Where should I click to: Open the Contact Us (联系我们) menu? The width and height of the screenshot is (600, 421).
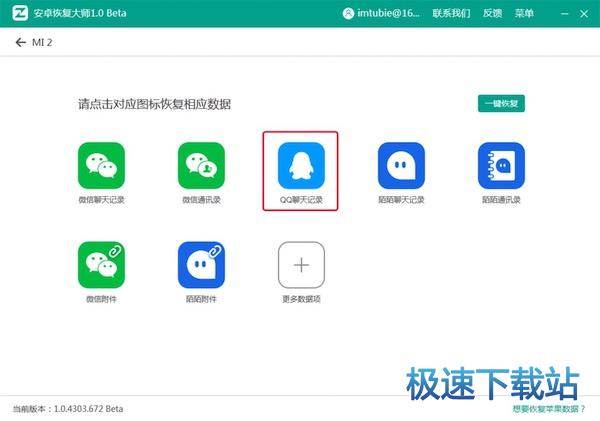point(451,13)
